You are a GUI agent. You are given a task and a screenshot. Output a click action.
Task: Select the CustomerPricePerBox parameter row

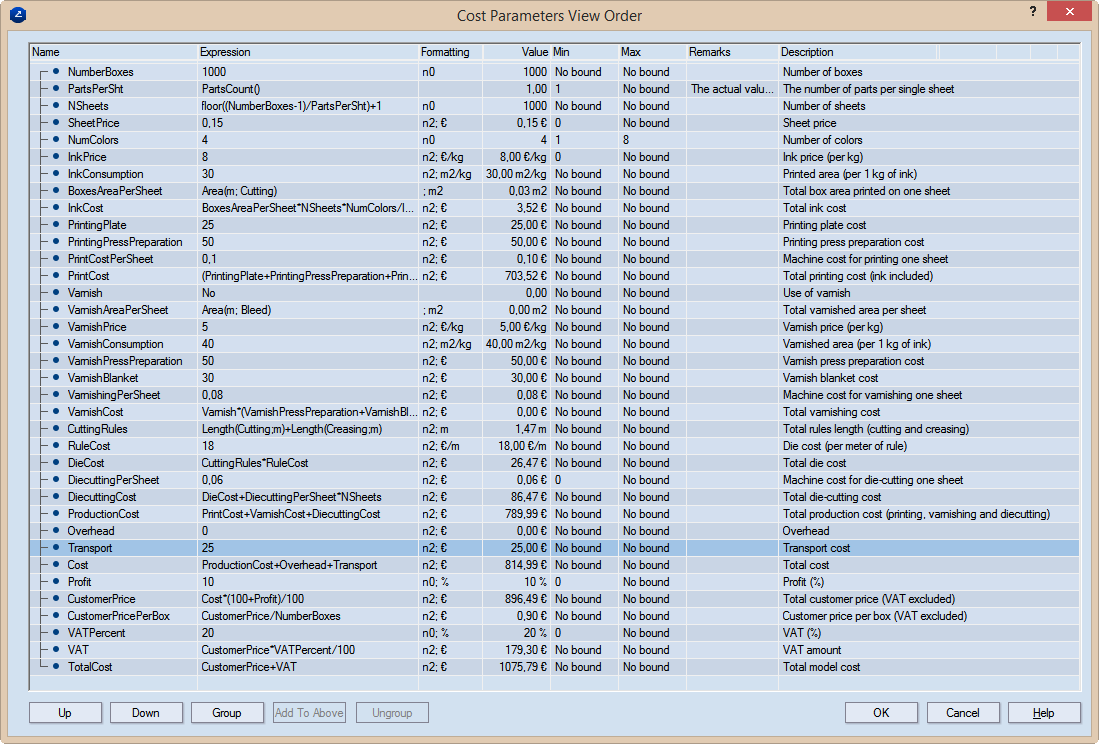click(118, 616)
